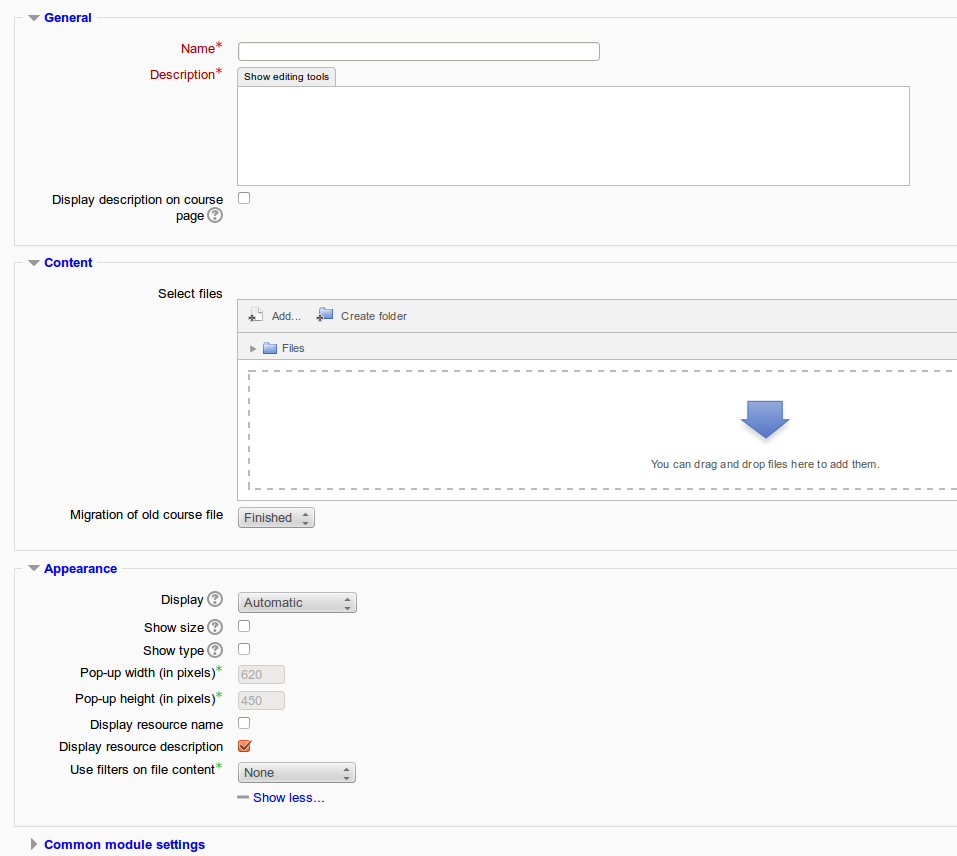The height and width of the screenshot is (856, 957).
Task: Click the minus icon beside Show less
Action: (243, 797)
